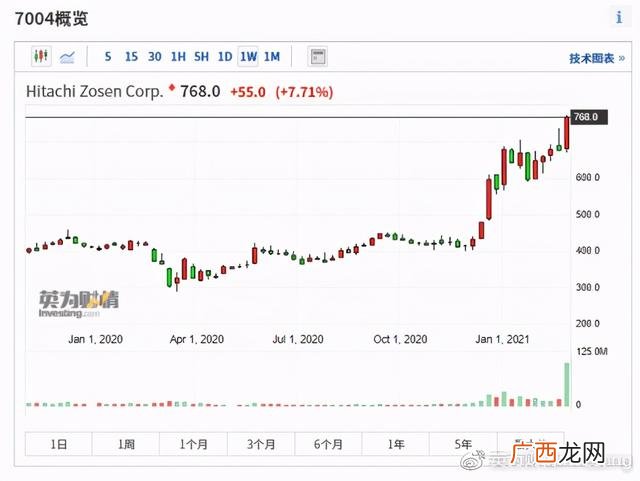Show the 5年 time range
Image resolution: width=640 pixels, height=481 pixels.
(x=463, y=444)
